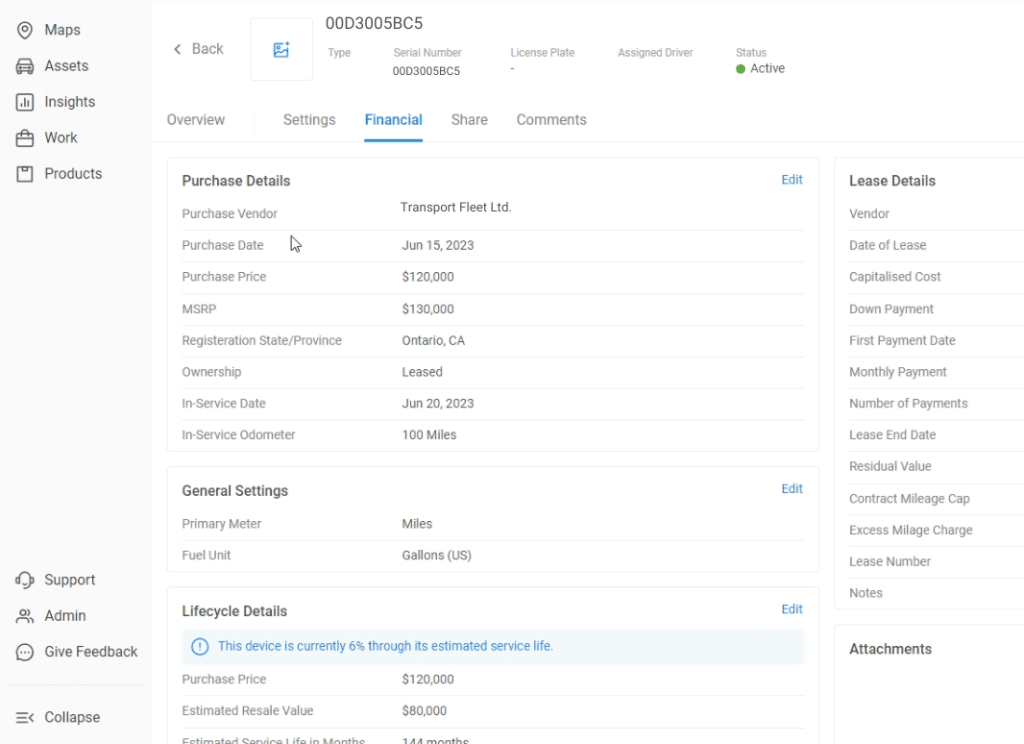Edit the Lifecycle Details section

click(x=792, y=609)
